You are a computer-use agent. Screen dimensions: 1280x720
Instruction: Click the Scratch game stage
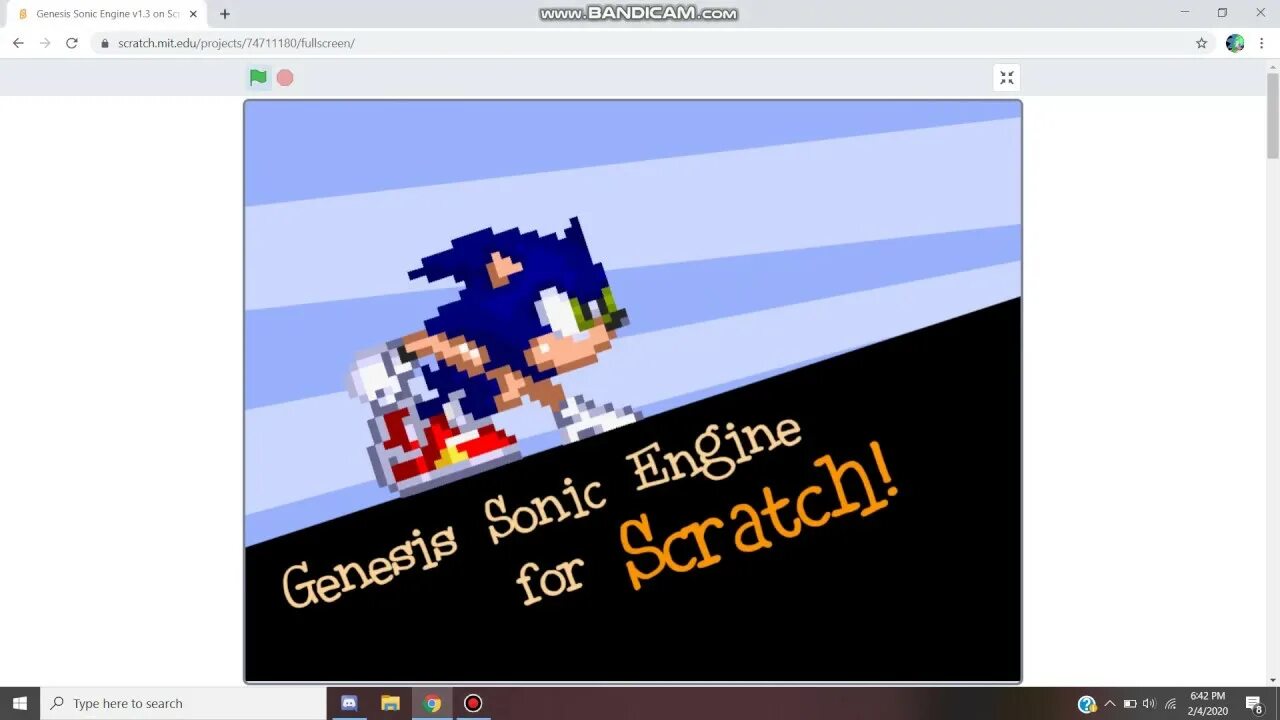click(633, 391)
